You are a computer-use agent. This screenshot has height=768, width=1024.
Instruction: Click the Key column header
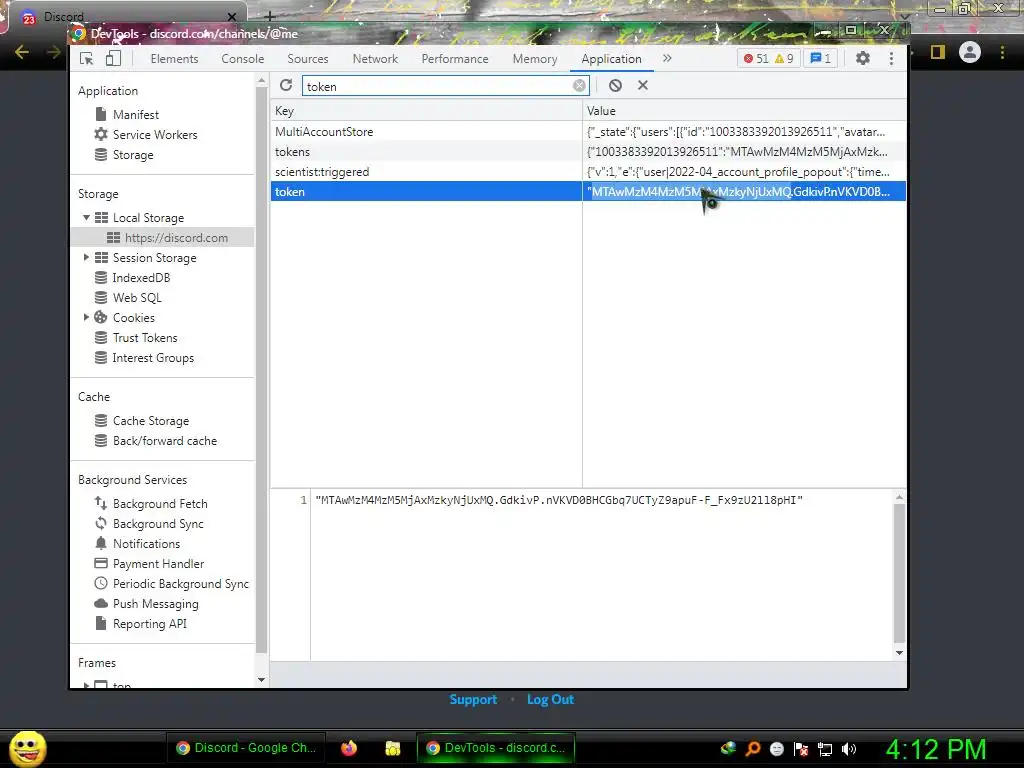[426, 110]
